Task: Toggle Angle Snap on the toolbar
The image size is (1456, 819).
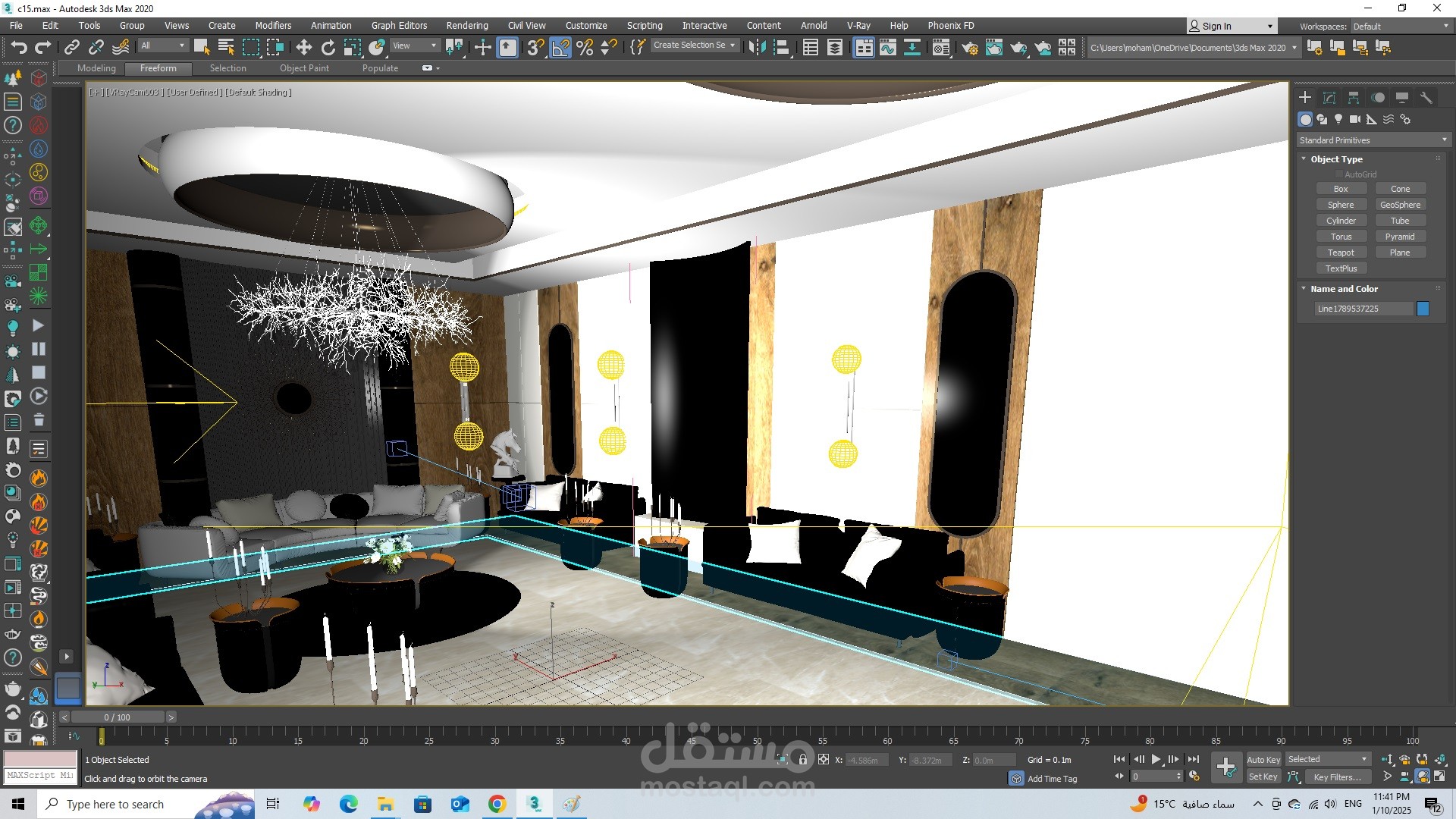Action: point(560,48)
